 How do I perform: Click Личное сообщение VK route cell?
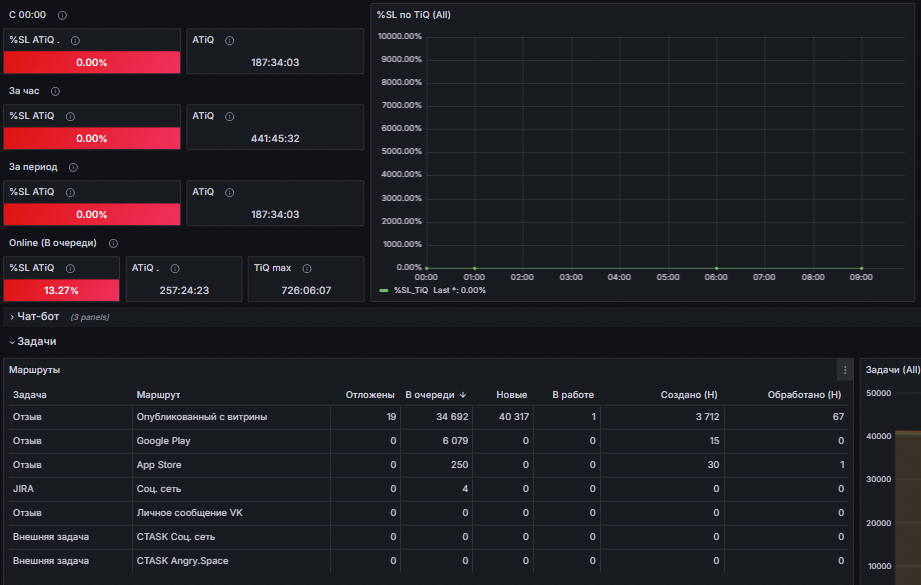coord(231,513)
